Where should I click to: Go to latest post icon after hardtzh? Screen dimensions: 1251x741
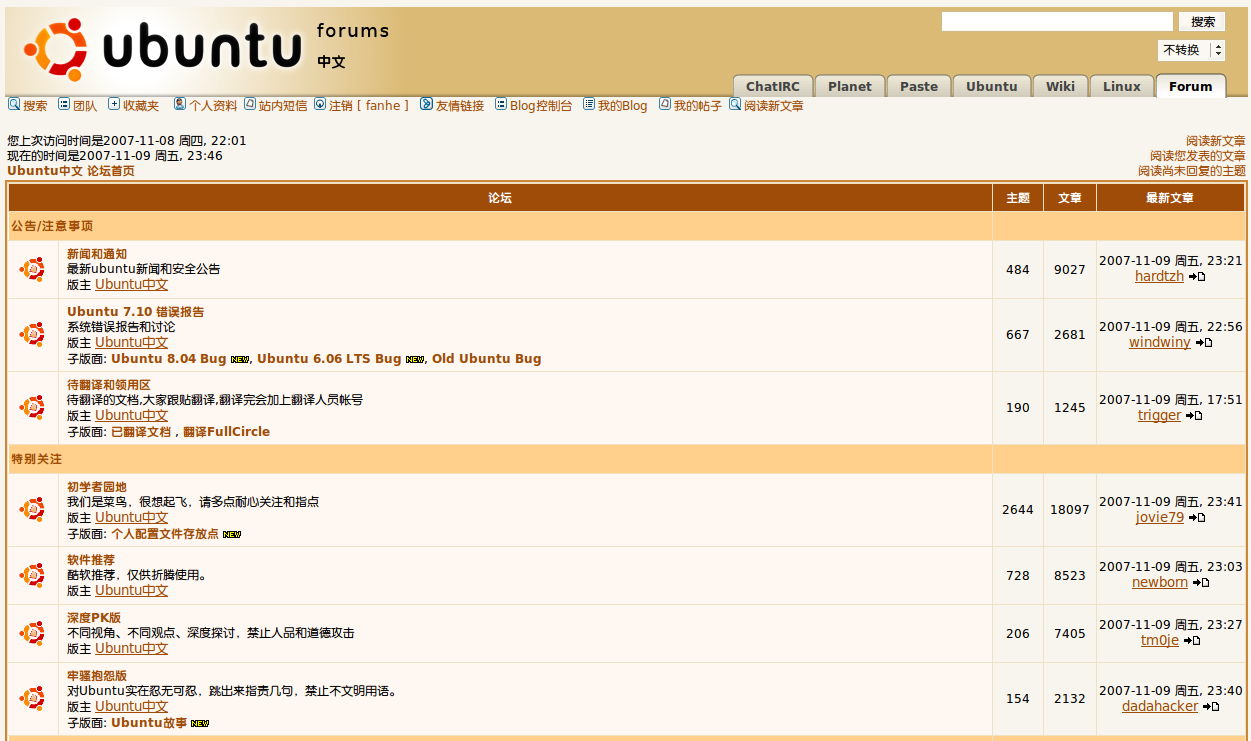click(x=1197, y=277)
